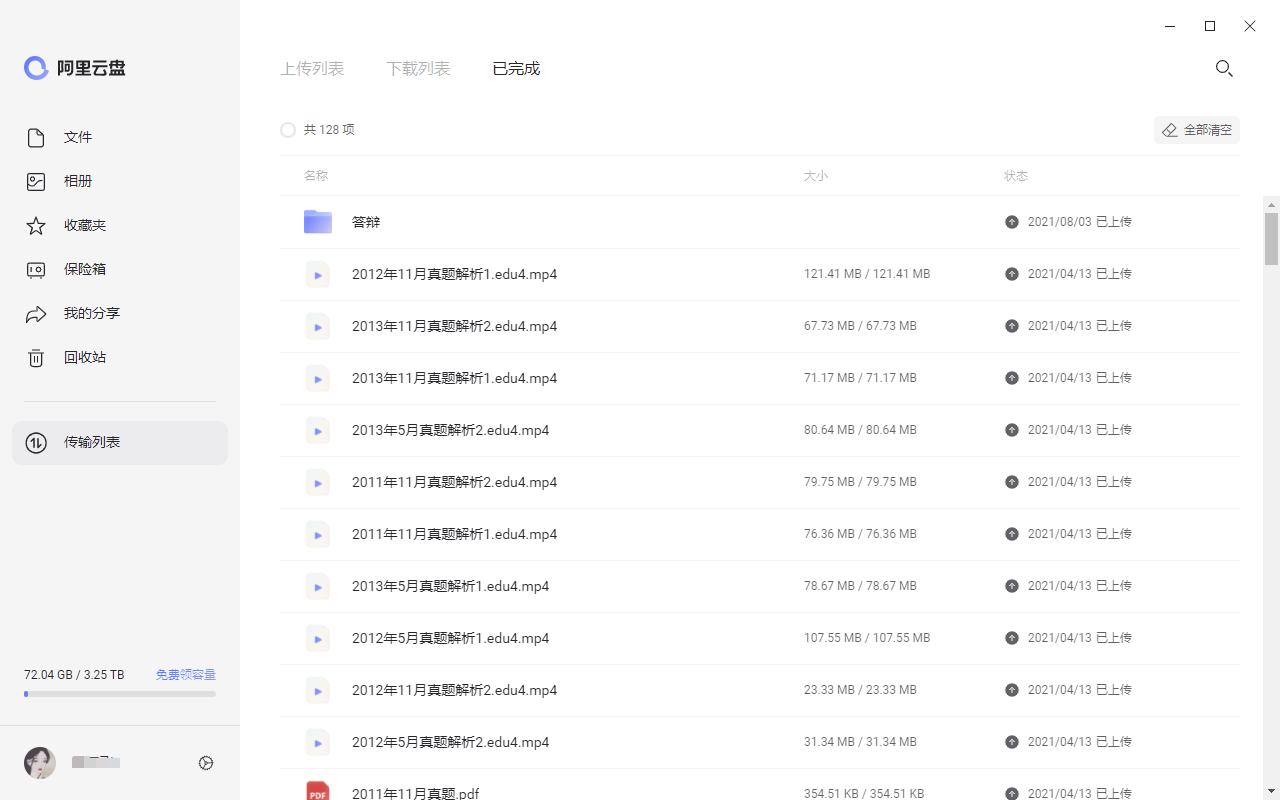Switch to the 上传列表 tab
This screenshot has width=1280, height=800.
(312, 69)
